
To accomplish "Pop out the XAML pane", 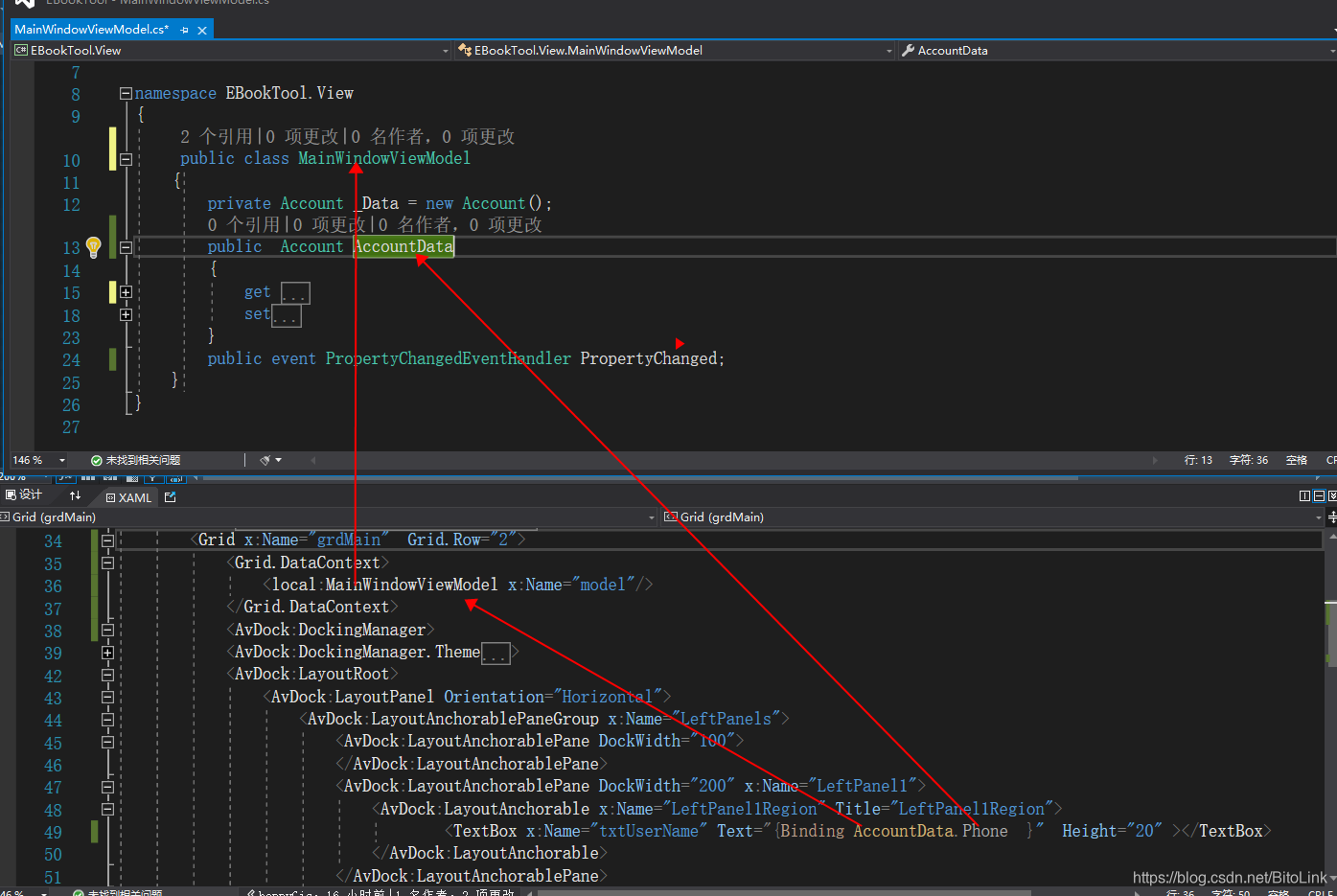I will click(x=171, y=497).
